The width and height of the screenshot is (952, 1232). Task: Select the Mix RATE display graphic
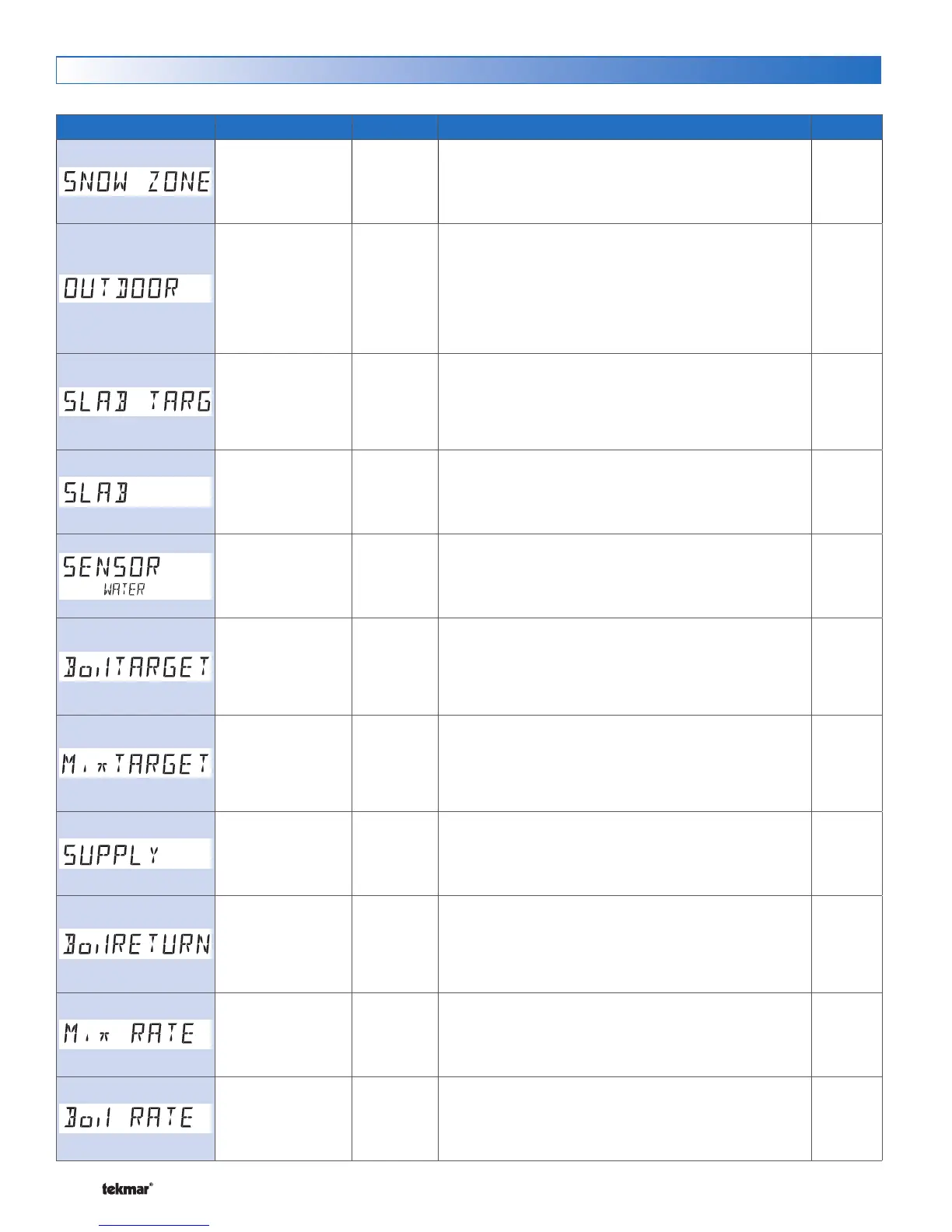(135, 1034)
